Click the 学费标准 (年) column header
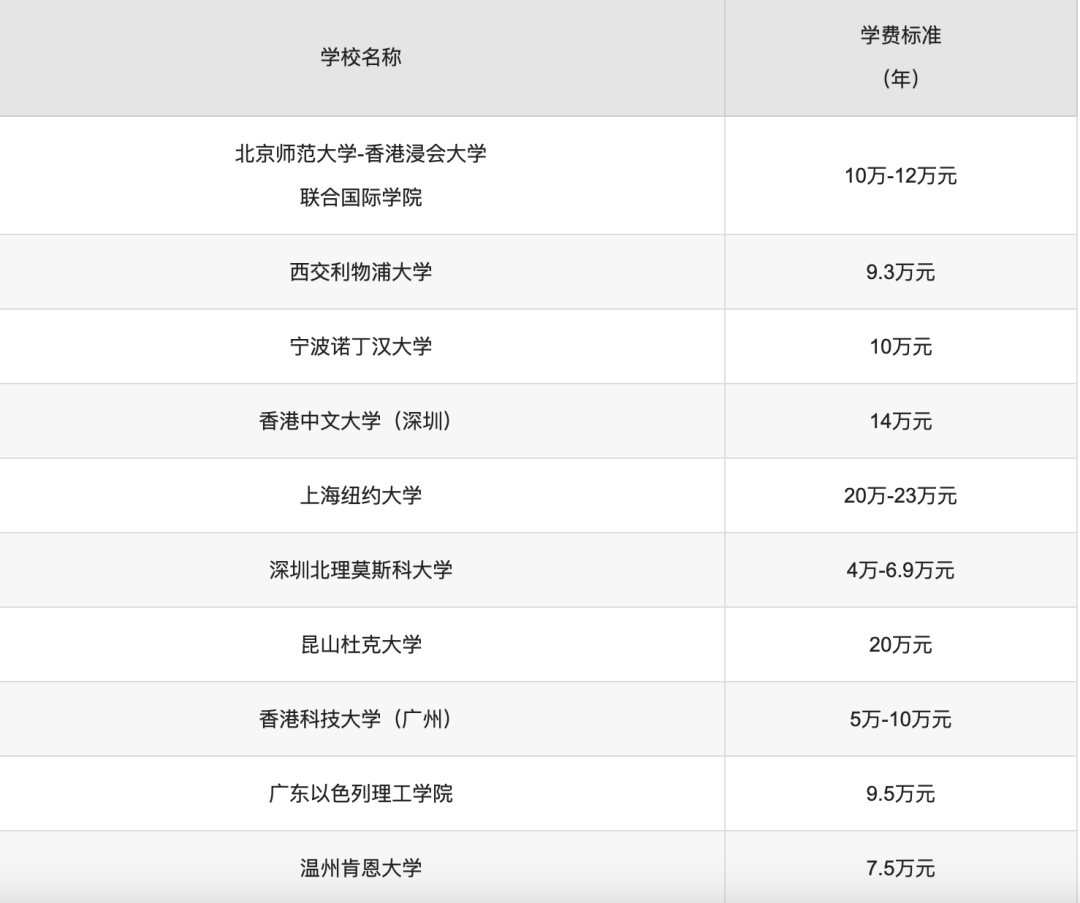This screenshot has height=903, width=1080. [x=900, y=56]
